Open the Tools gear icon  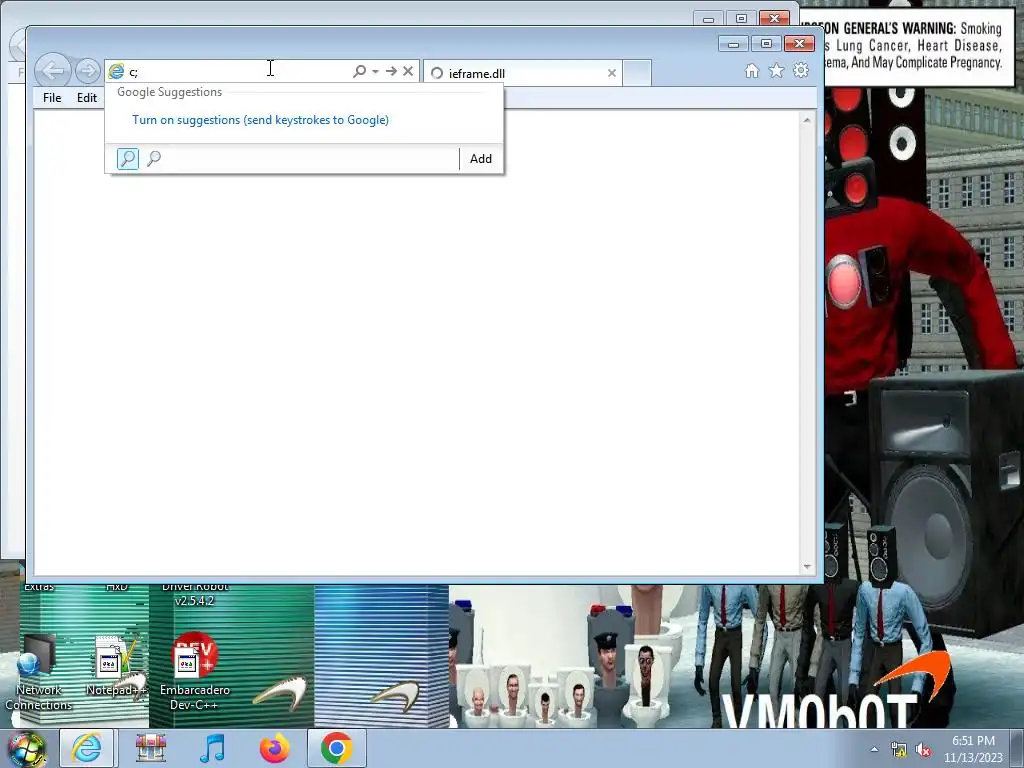click(x=801, y=71)
